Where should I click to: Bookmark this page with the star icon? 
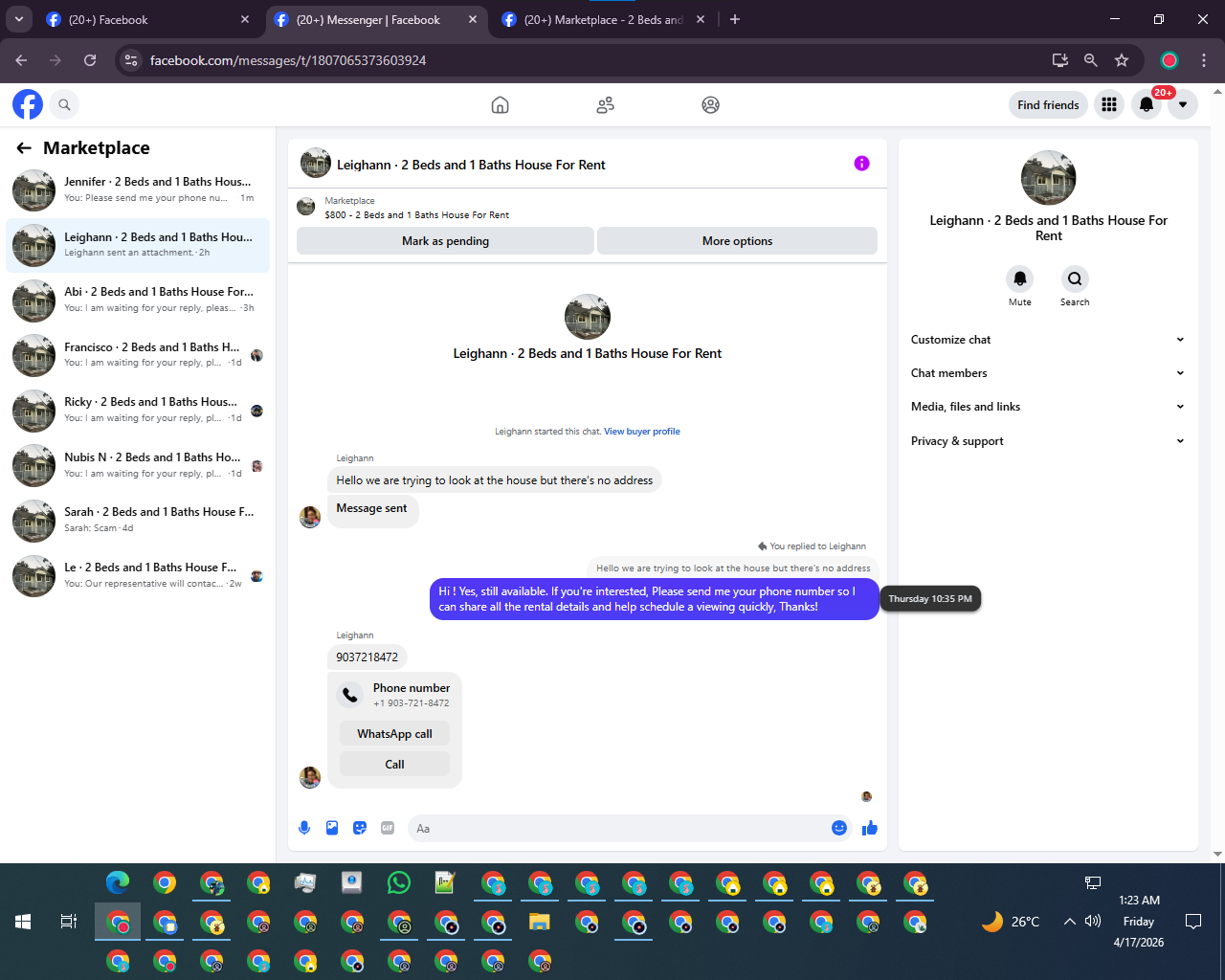(x=1122, y=60)
